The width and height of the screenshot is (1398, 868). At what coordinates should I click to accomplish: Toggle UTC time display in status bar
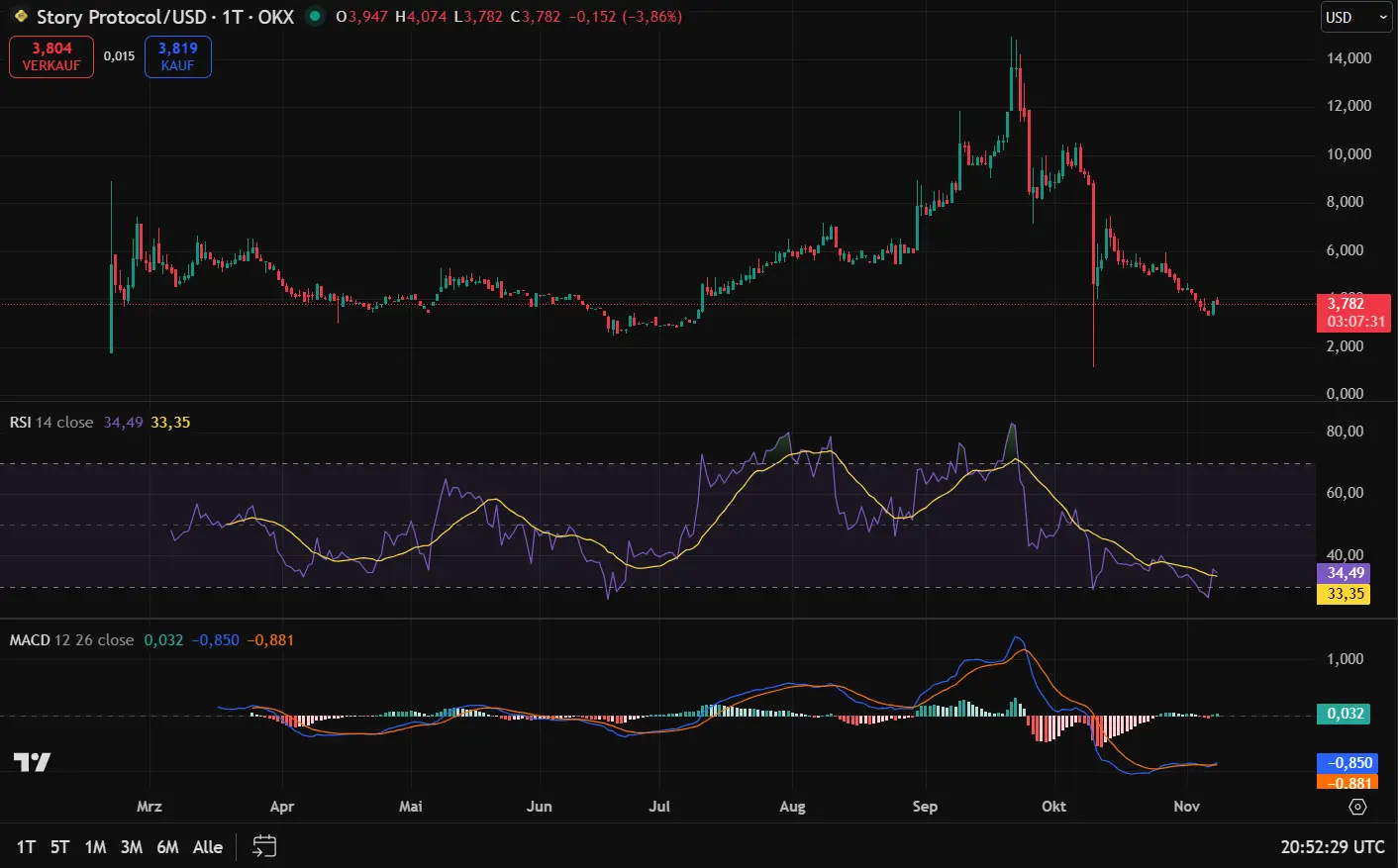click(x=1331, y=847)
